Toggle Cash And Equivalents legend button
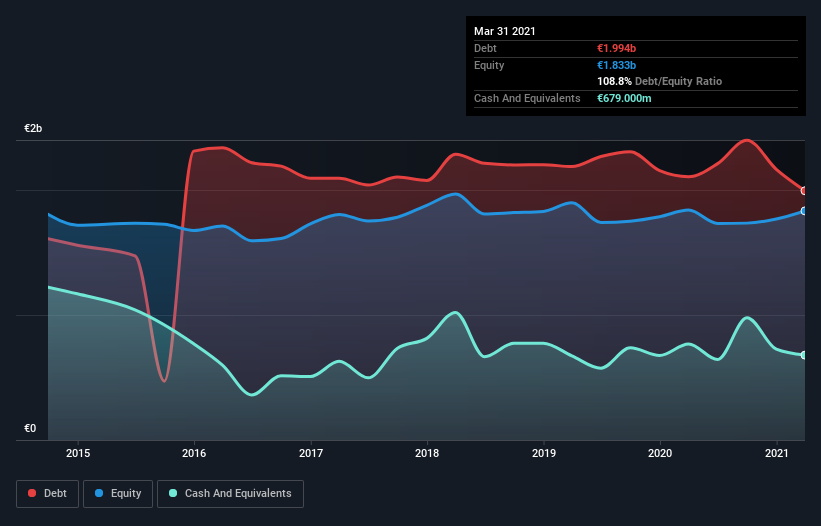The height and width of the screenshot is (526, 821). click(x=230, y=494)
